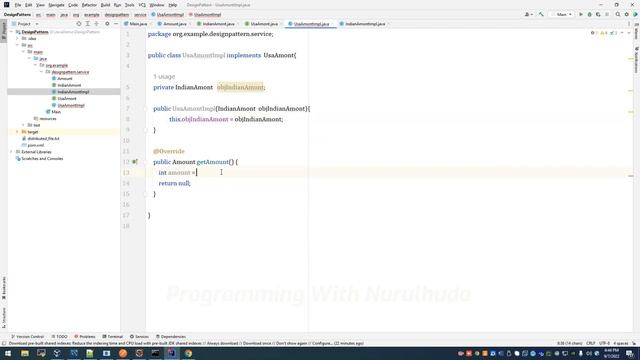Open the Terminal tool window
The image size is (640, 360).
[x=113, y=337]
